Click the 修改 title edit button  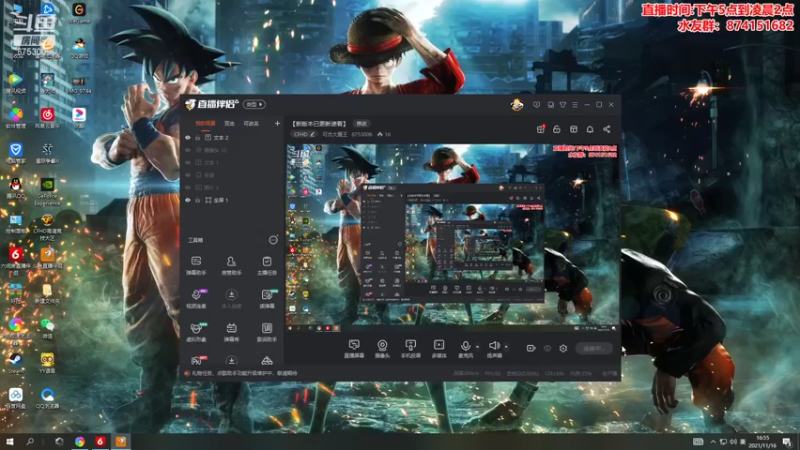point(361,123)
